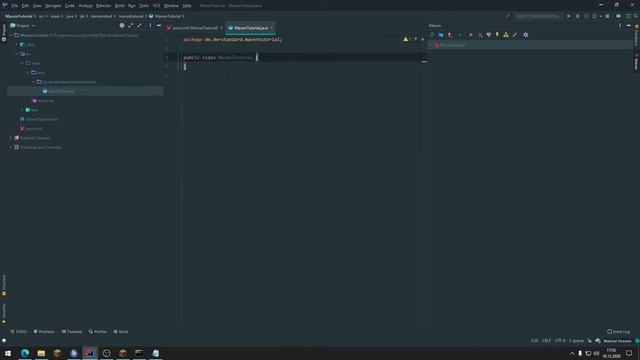Close the MavenTutorial.java tab

pyautogui.click(x=272, y=28)
